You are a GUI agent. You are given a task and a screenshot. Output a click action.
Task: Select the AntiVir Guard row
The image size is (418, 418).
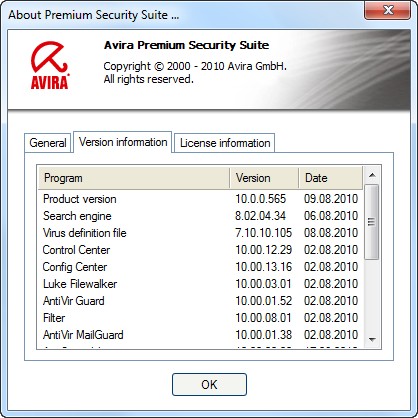201,301
